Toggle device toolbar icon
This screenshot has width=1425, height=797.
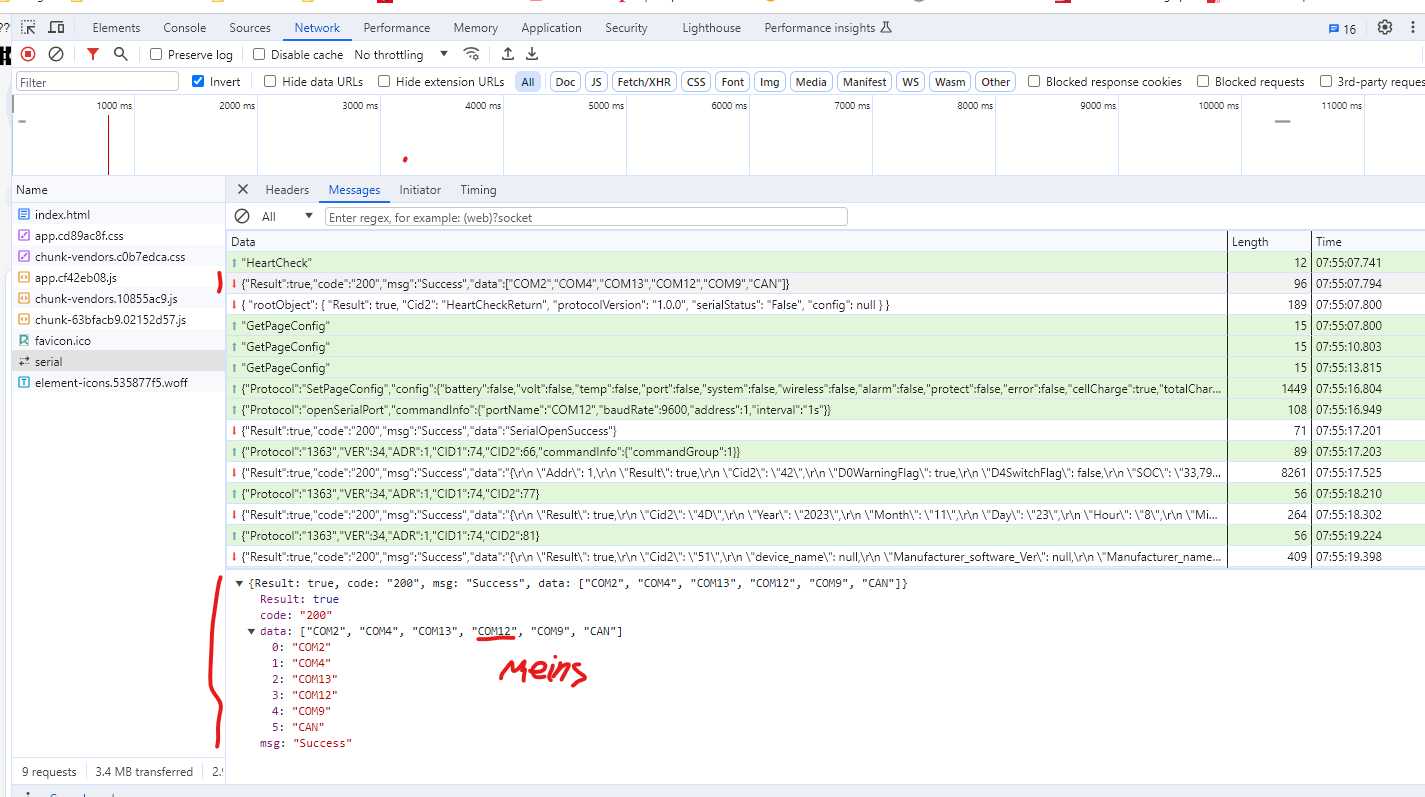pos(56,27)
